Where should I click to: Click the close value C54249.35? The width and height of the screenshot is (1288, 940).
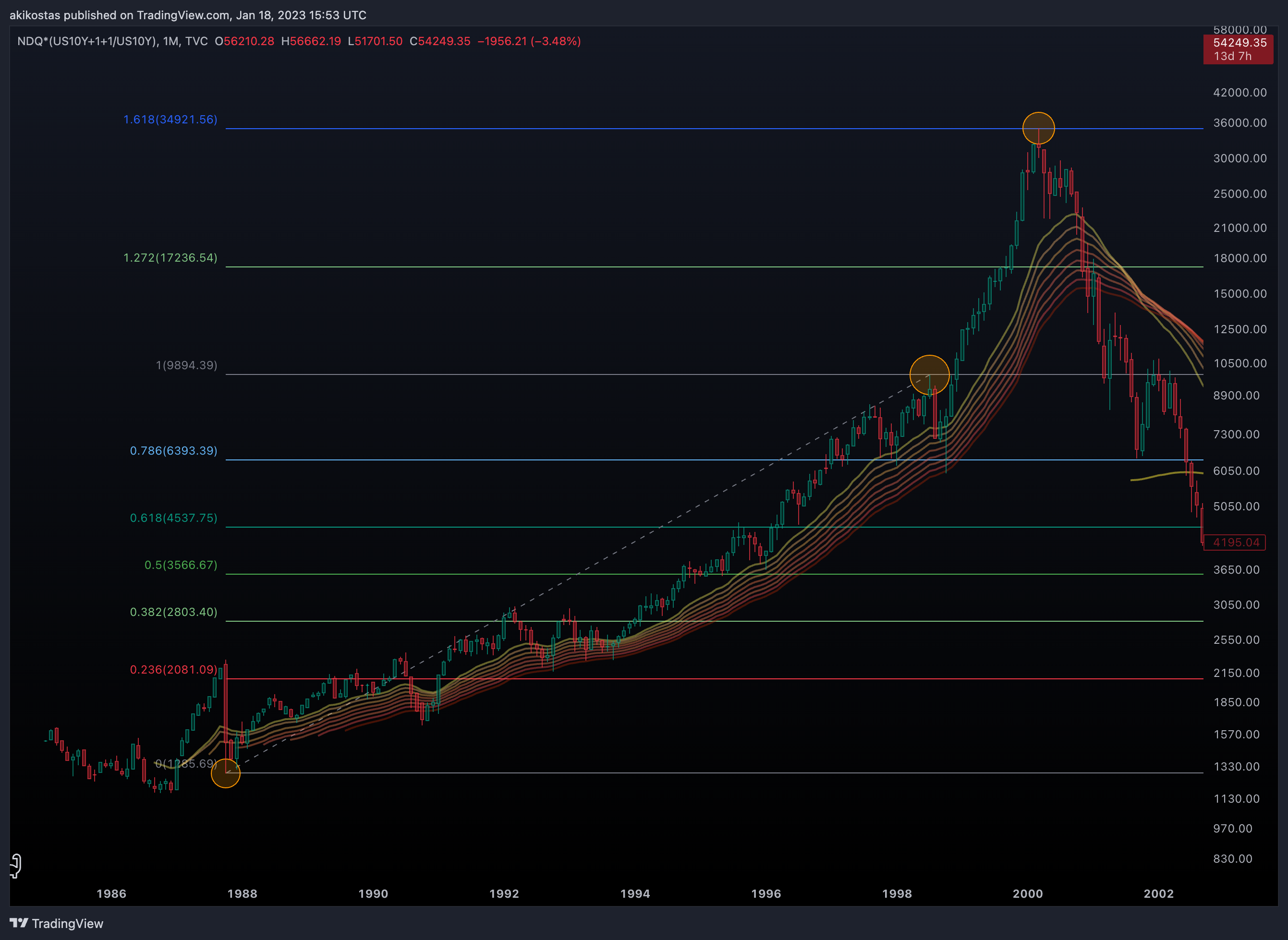(440, 41)
